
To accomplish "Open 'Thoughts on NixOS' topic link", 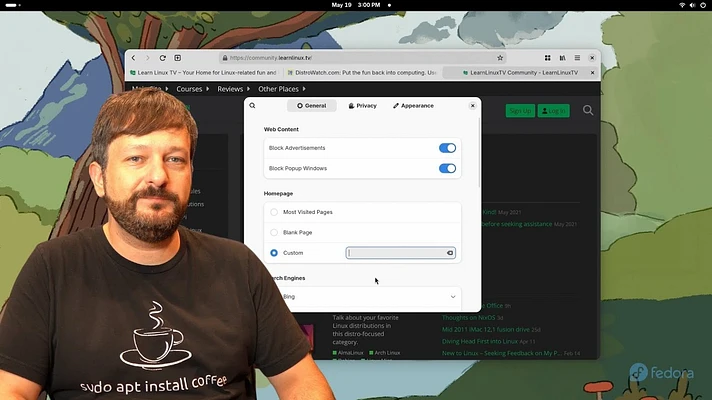I will [x=468, y=318].
